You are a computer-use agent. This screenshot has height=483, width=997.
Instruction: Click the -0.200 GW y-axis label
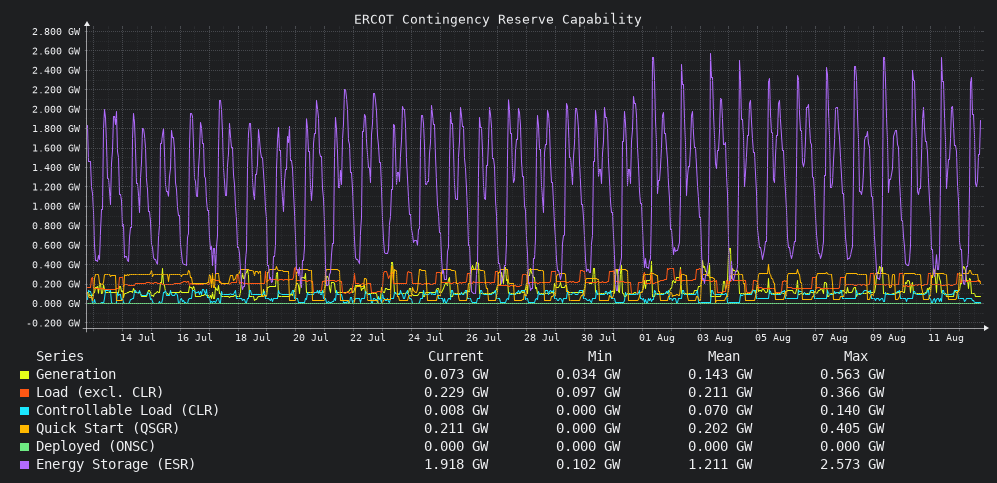[53, 323]
